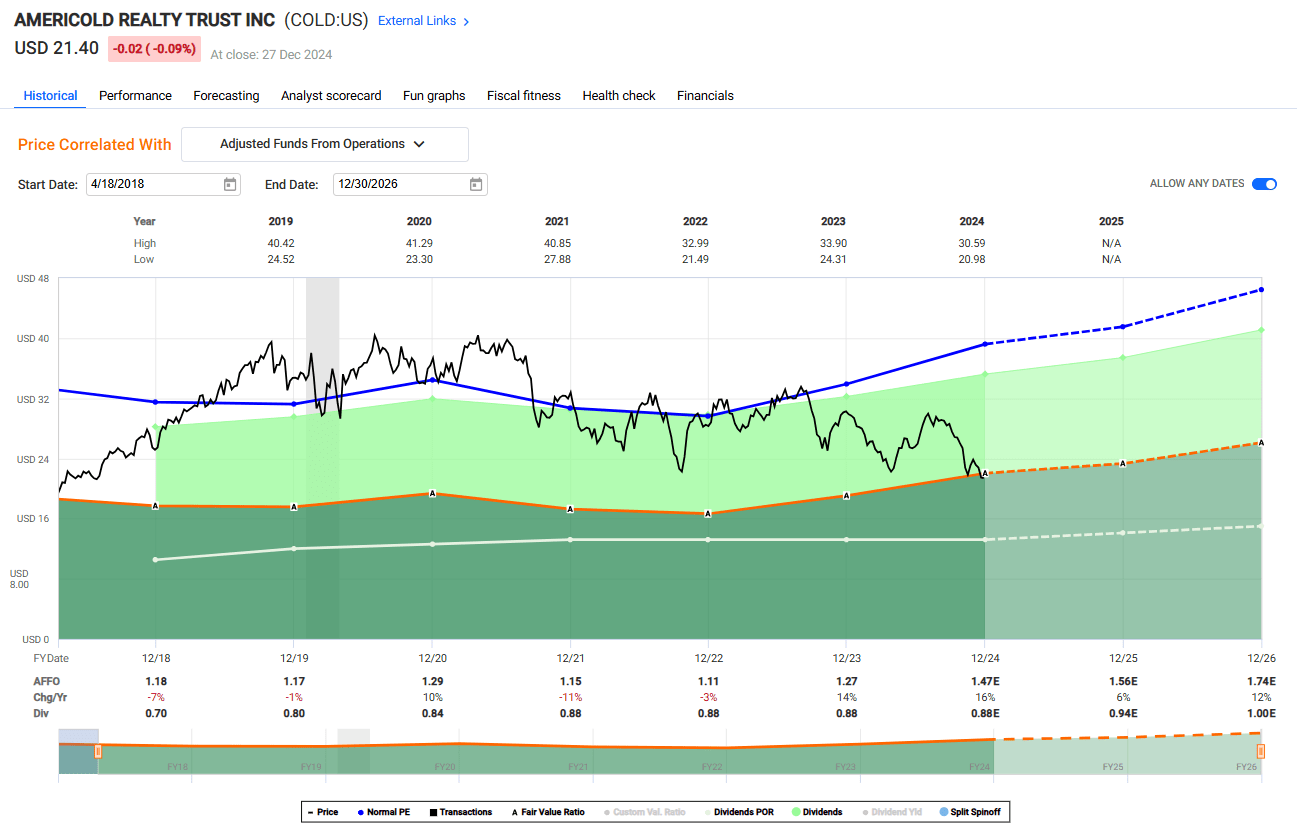This screenshot has height=838, width=1297.
Task: Toggle the green Dividends shading in legend
Action: (797, 811)
